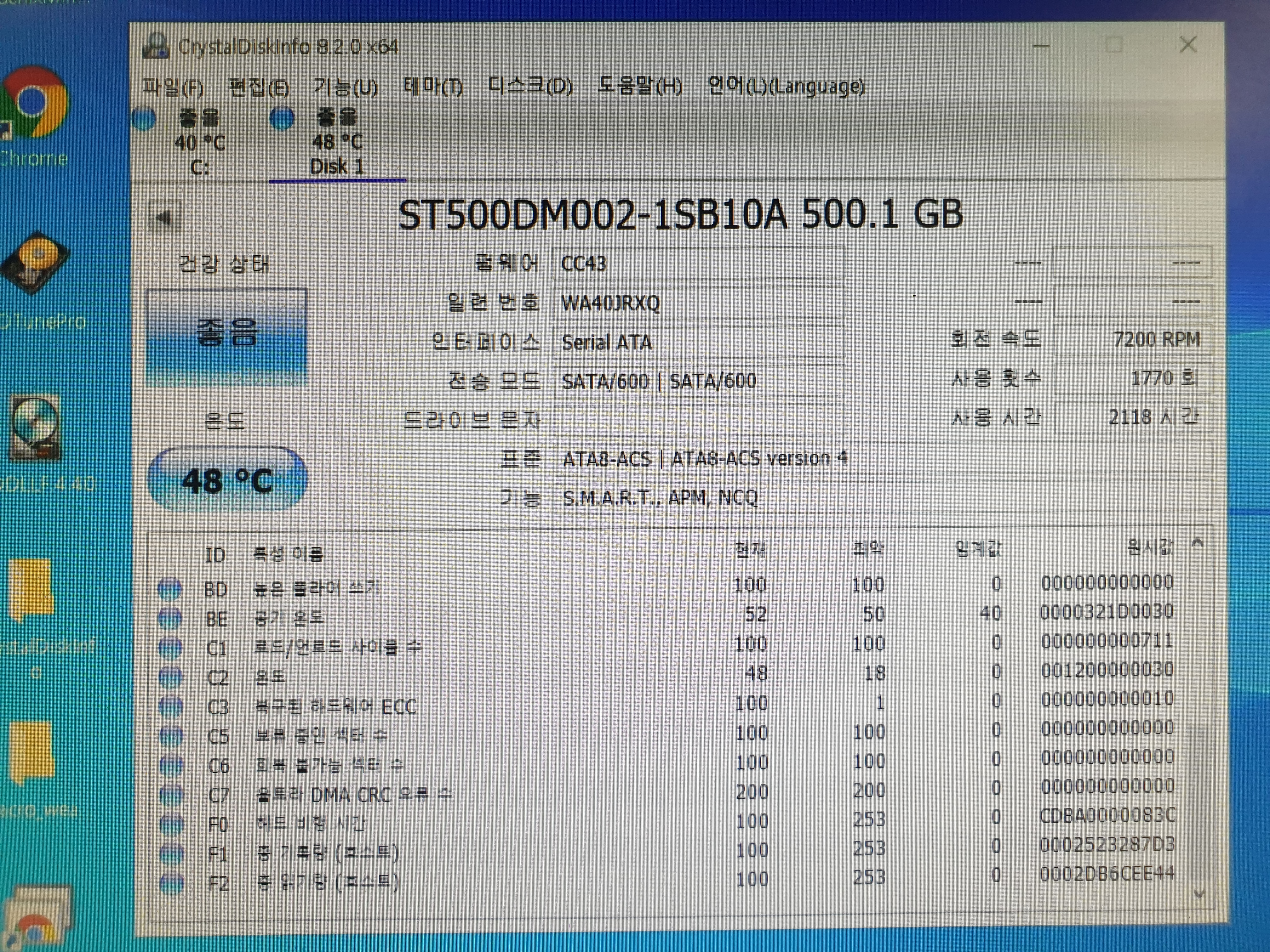This screenshot has width=1270, height=952.
Task: Click the 속성 이름 column header
Action: point(288,554)
